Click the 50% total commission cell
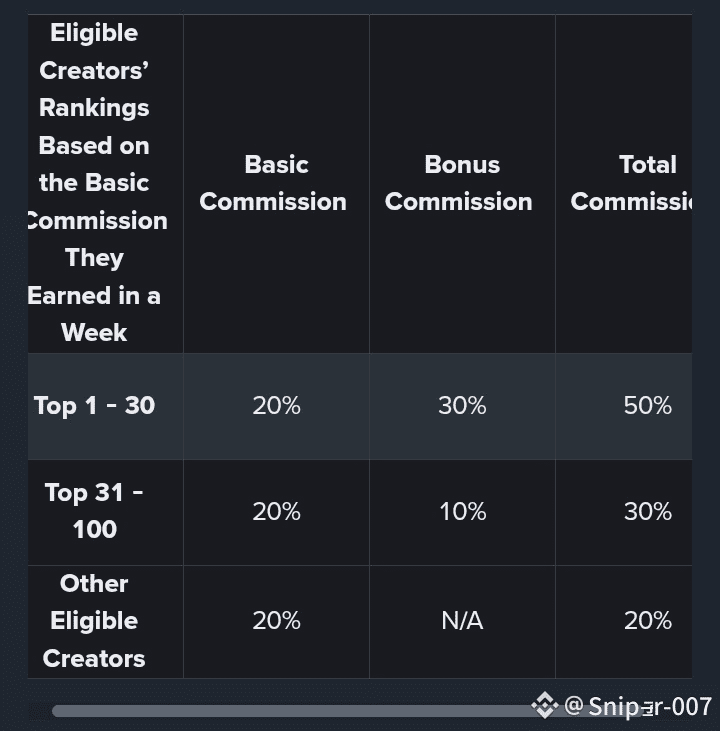This screenshot has height=731, width=720. [648, 405]
